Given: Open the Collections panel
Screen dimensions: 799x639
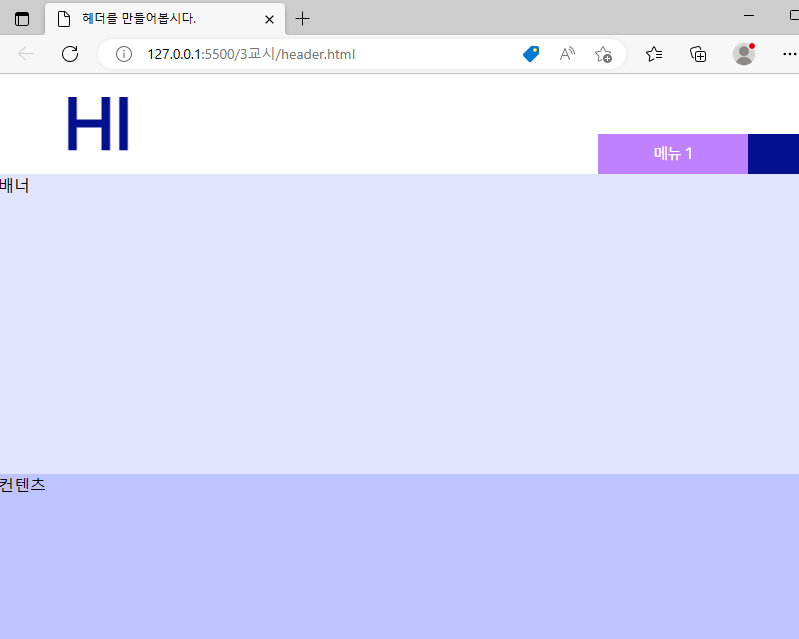Looking at the screenshot, I should pyautogui.click(x=698, y=54).
